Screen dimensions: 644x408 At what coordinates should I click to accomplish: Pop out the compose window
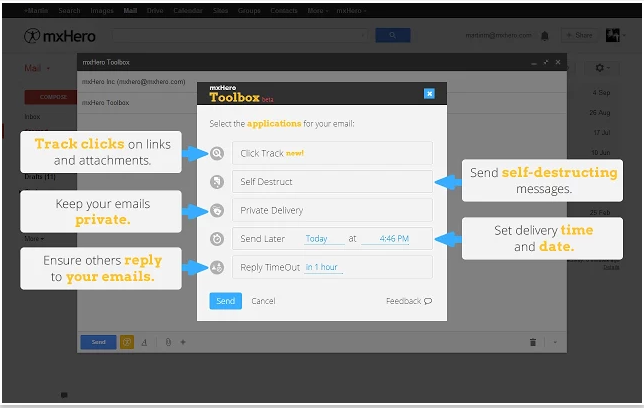(x=546, y=62)
